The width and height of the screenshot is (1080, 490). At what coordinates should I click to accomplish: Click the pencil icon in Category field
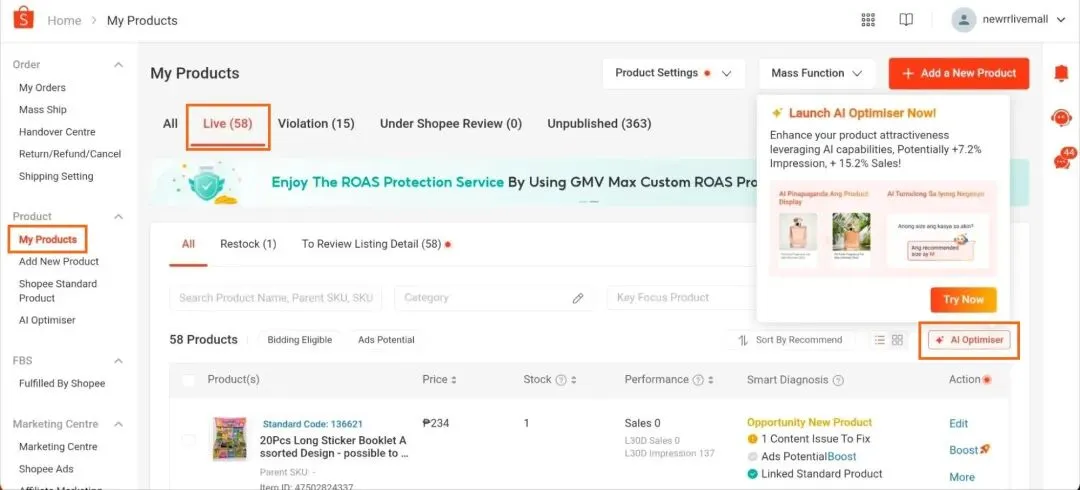tap(578, 298)
